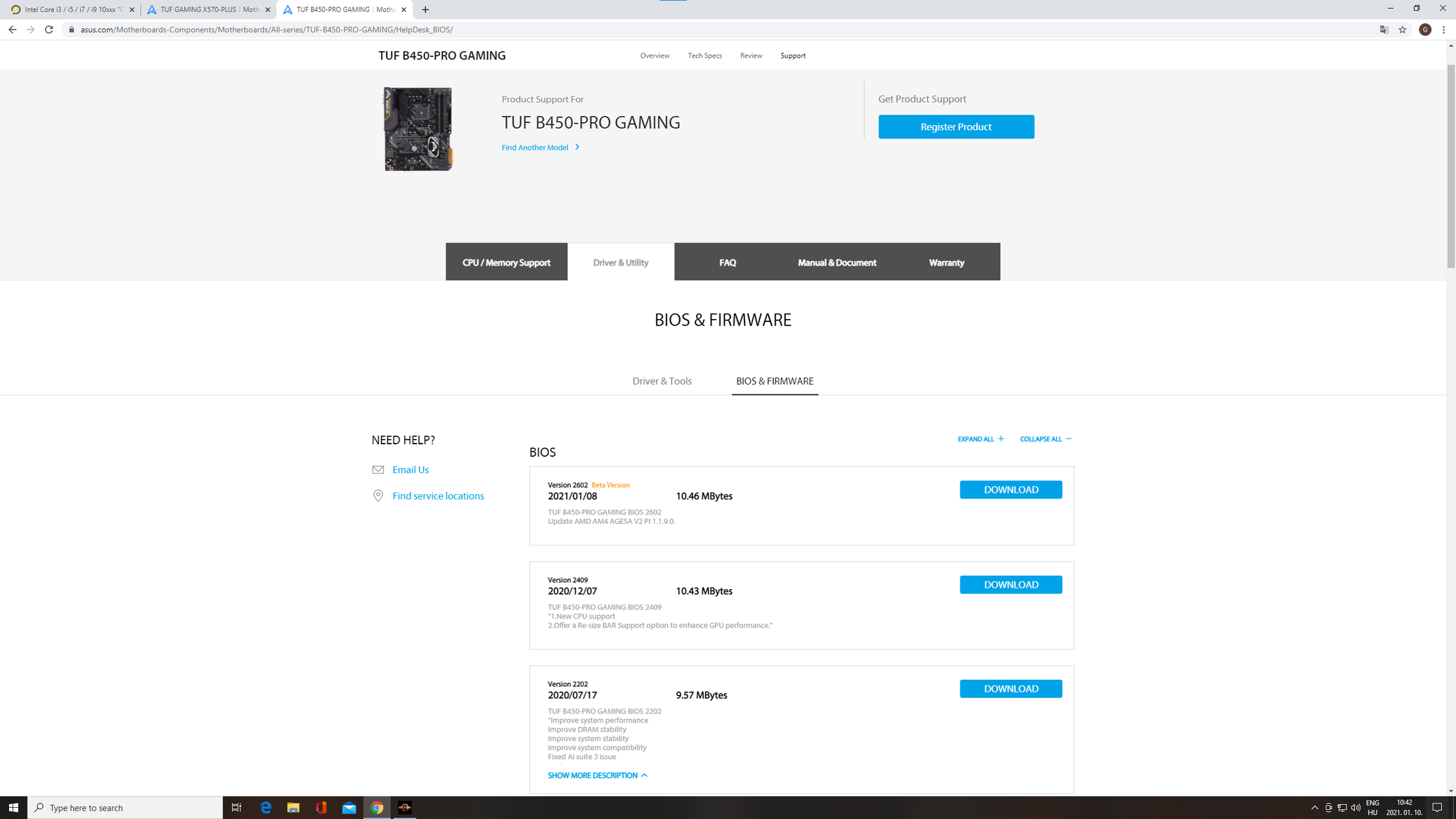Open network status in system tray
The width and height of the screenshot is (1456, 819).
(x=1342, y=808)
